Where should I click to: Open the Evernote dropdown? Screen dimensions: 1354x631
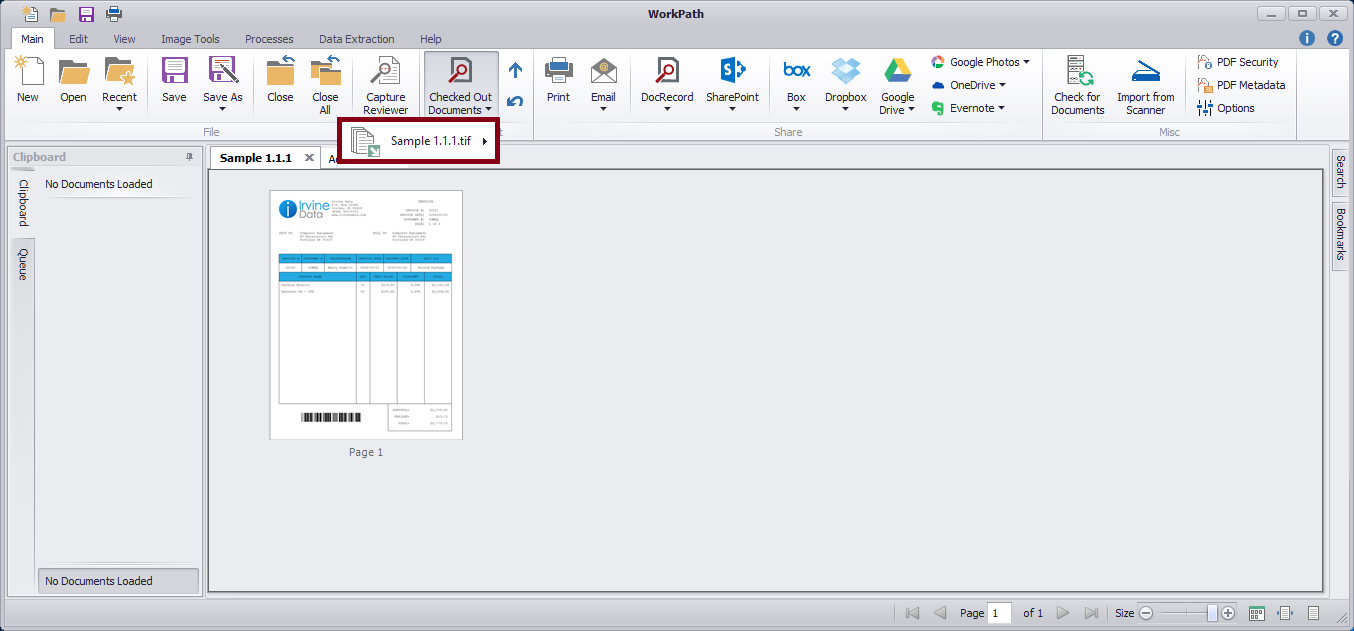tap(1001, 108)
